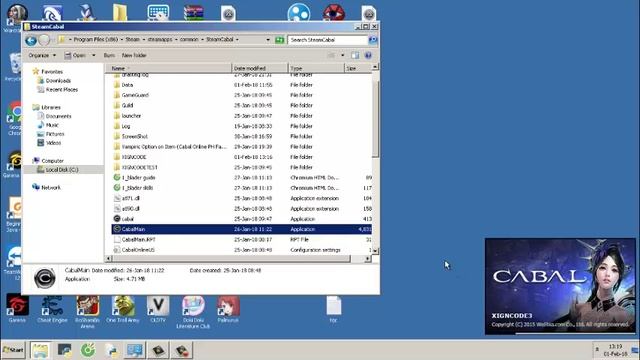Go back using Explorer's Back arrow
The image size is (640, 360).
(31, 40)
